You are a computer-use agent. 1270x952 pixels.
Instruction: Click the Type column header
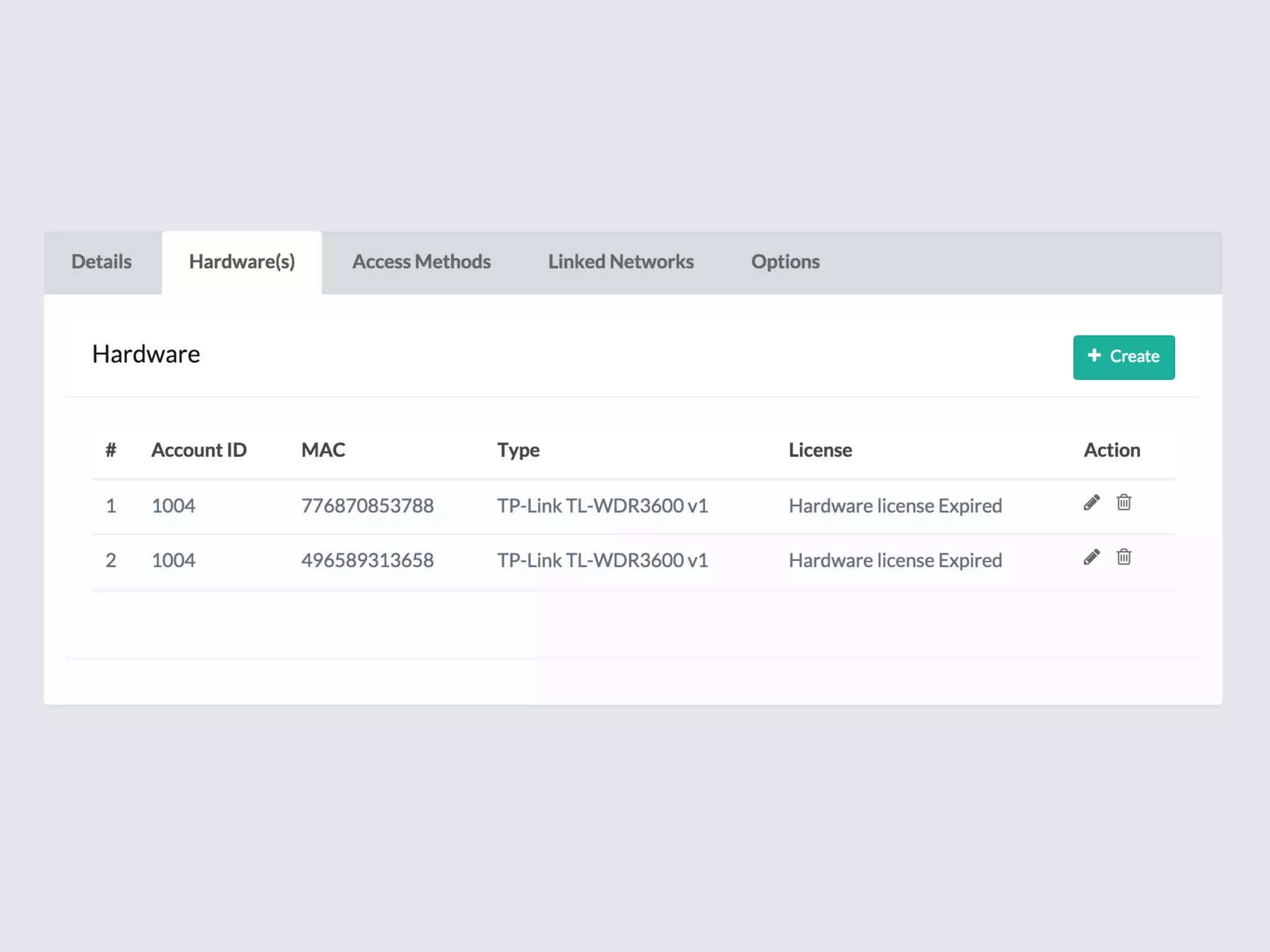click(x=518, y=450)
